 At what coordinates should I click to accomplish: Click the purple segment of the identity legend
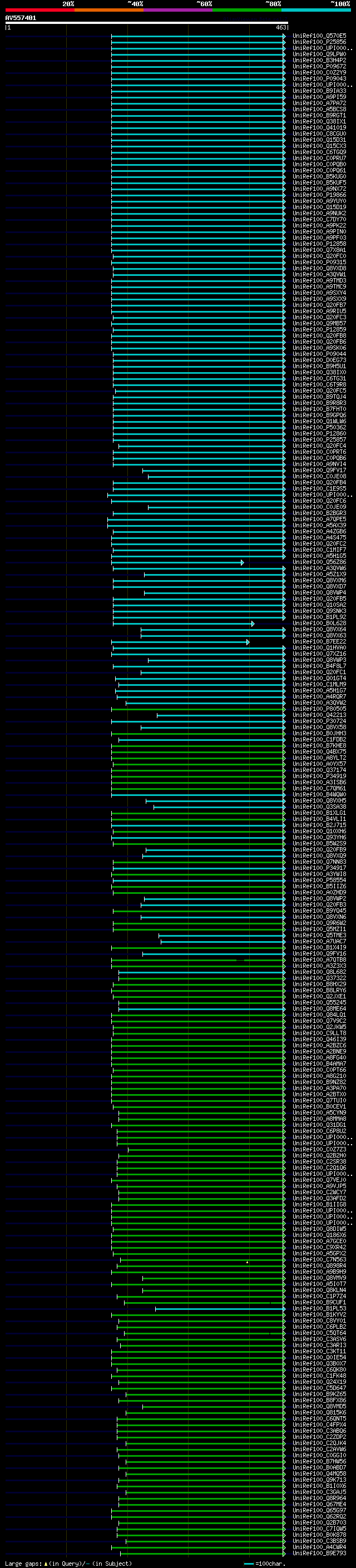click(x=177, y=10)
